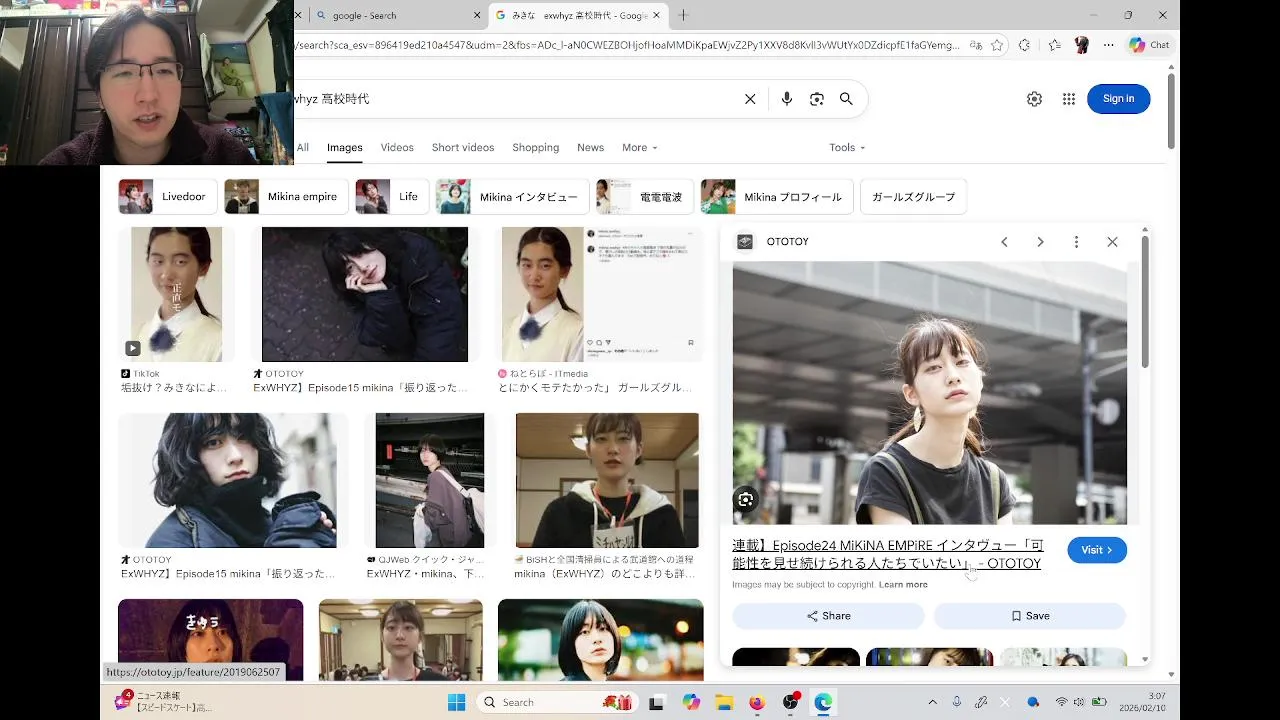Viewport: 1280px width, 720px height.
Task: Select the Life filter chip
Action: tap(392, 197)
